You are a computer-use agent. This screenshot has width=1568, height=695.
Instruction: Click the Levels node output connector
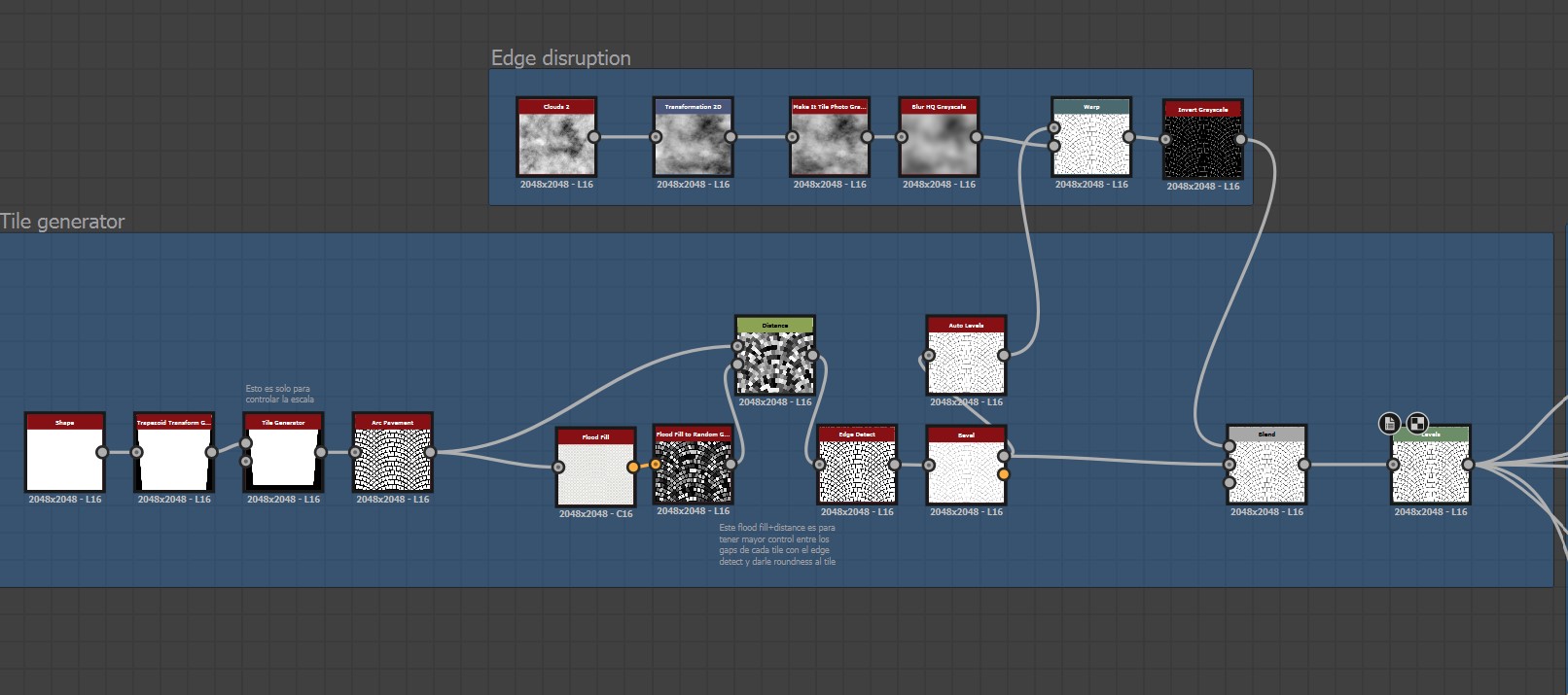[1468, 465]
